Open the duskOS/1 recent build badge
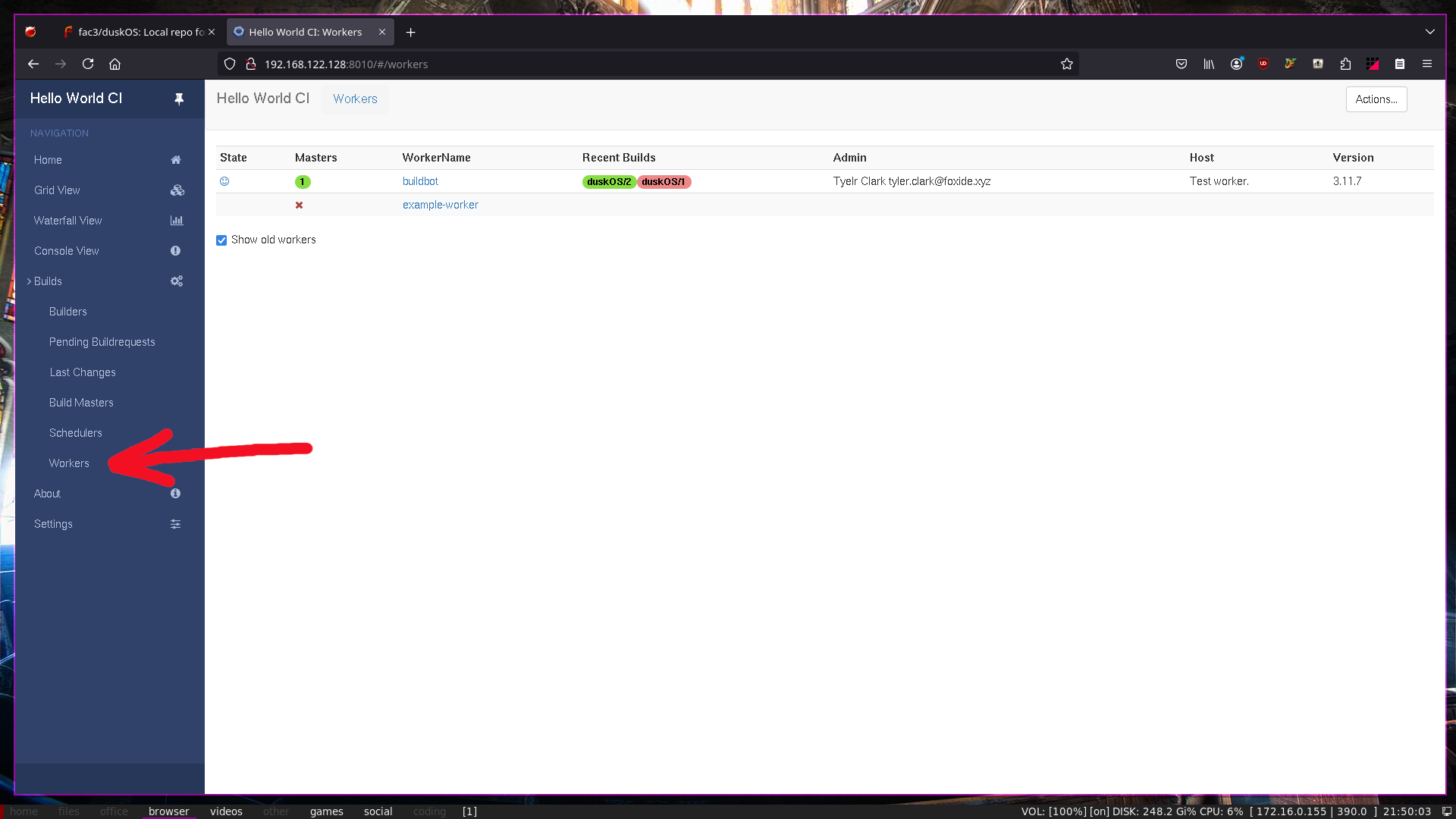This screenshot has width=1456, height=819. pos(664,182)
